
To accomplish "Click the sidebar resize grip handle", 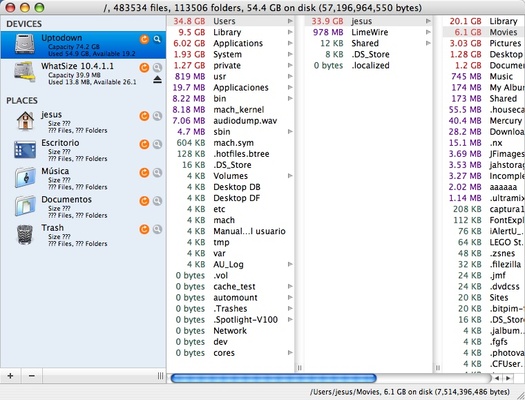I will tap(160, 376).
